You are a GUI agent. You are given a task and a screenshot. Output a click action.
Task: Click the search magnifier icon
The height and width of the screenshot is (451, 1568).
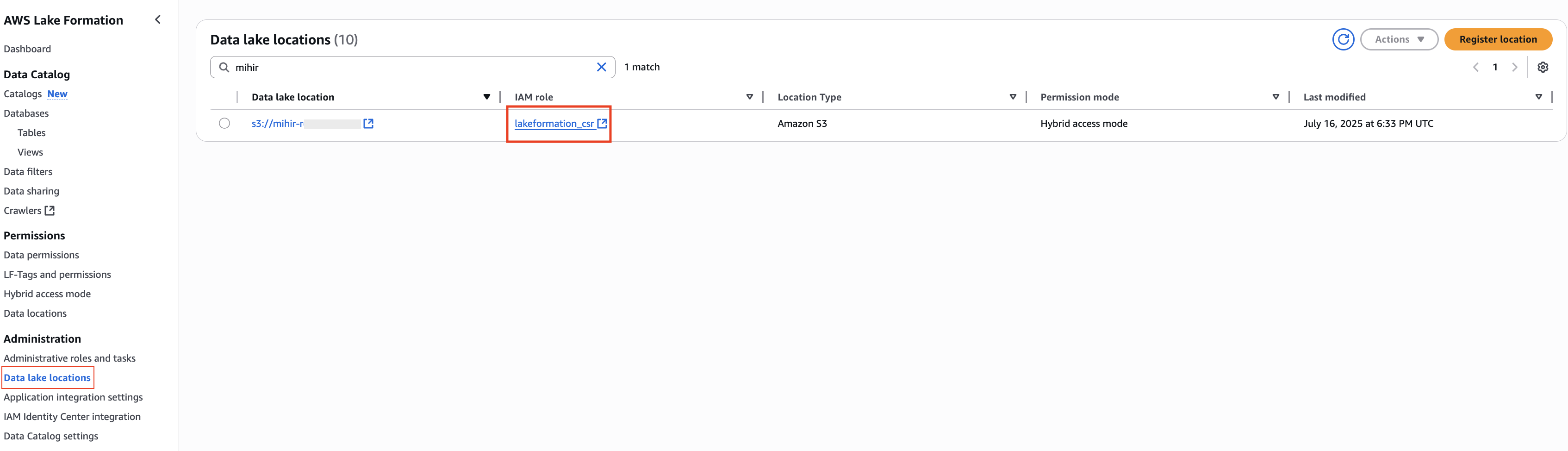224,67
